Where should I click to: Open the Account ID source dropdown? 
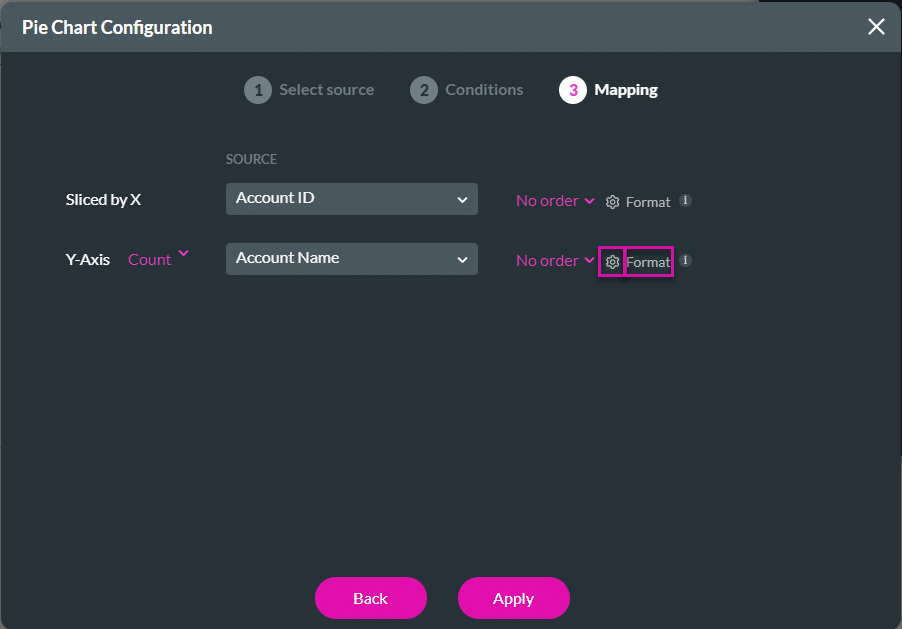click(351, 198)
